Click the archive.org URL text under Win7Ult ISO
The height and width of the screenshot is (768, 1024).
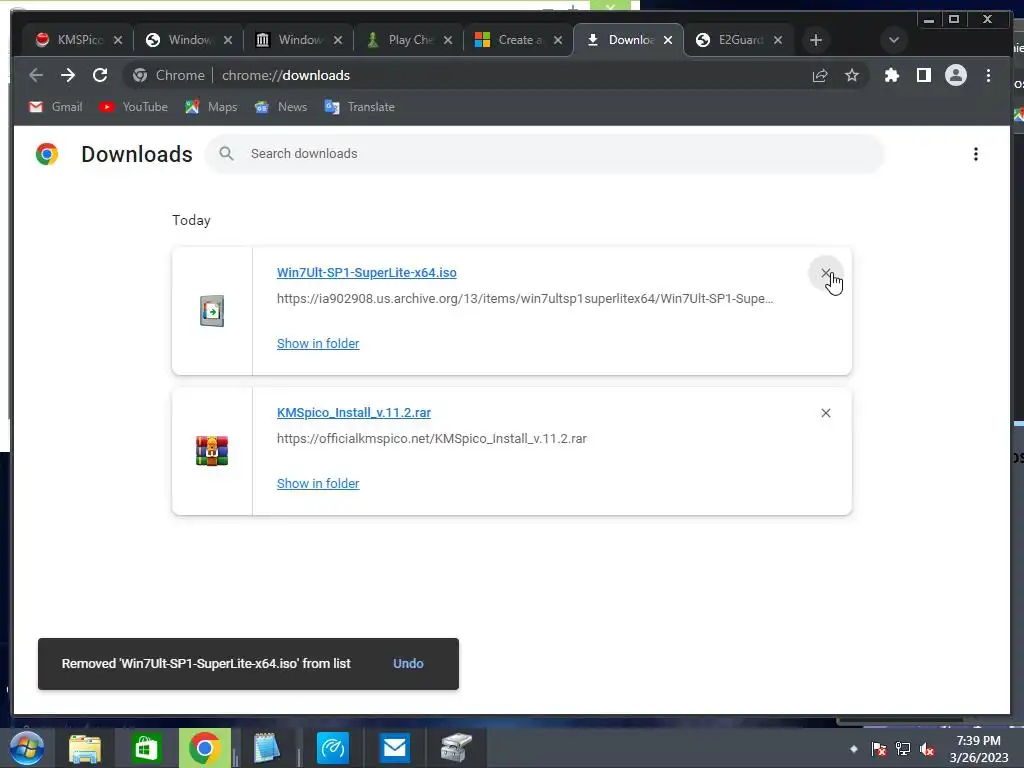click(x=525, y=299)
